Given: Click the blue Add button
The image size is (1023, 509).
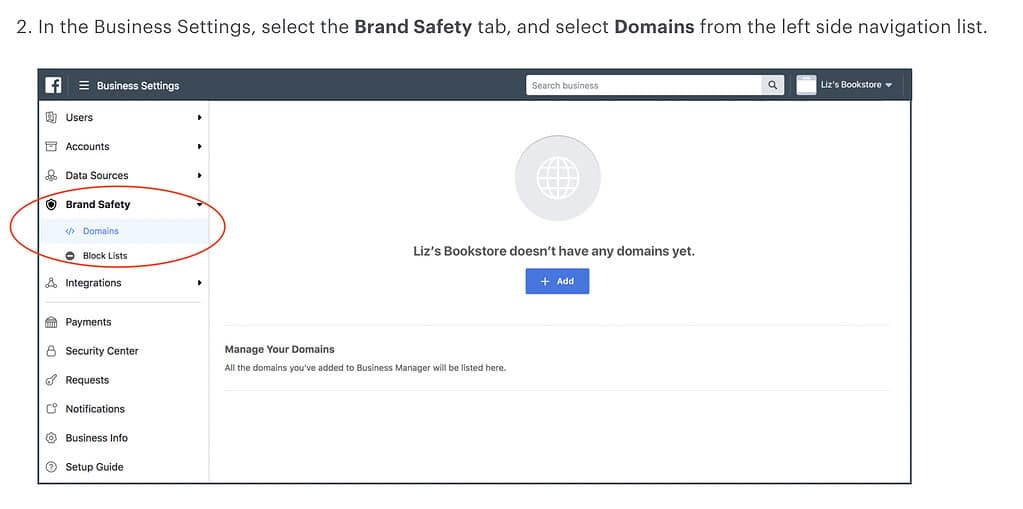Looking at the screenshot, I should click(x=557, y=281).
